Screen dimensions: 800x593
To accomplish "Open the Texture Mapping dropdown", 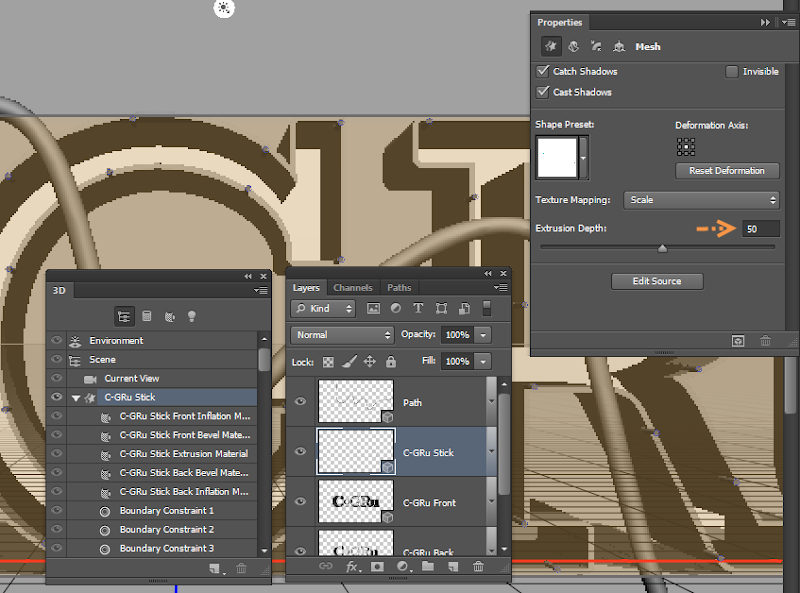I will pos(701,200).
